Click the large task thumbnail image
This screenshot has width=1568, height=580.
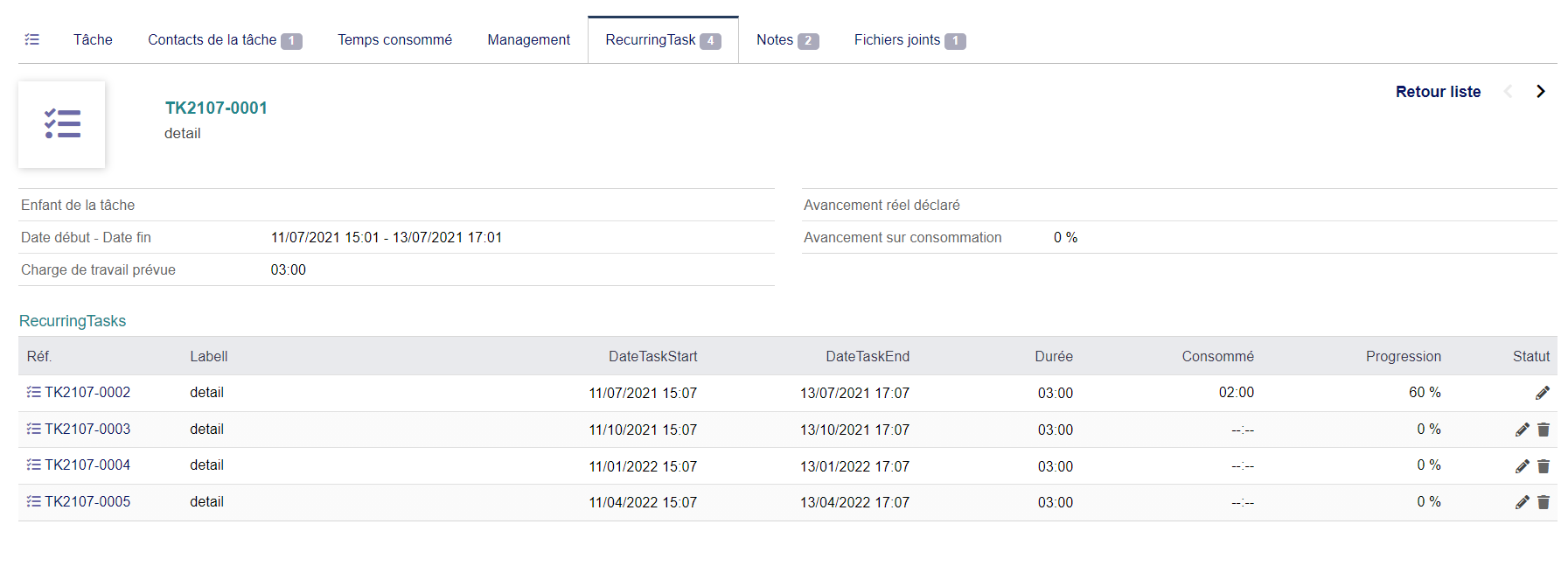[x=62, y=124]
